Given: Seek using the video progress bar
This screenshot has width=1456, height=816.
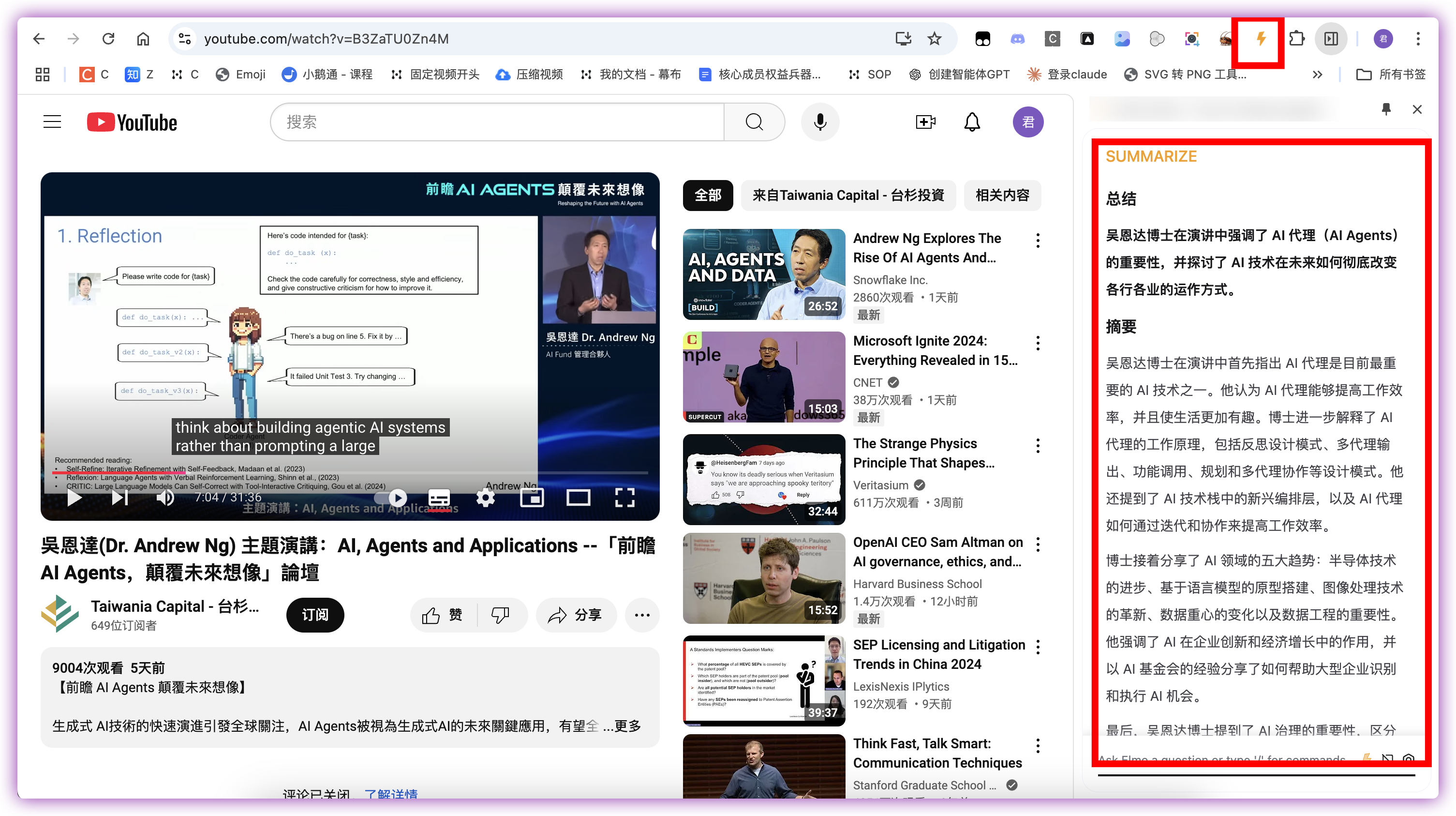Looking at the screenshot, I should pyautogui.click(x=350, y=472).
